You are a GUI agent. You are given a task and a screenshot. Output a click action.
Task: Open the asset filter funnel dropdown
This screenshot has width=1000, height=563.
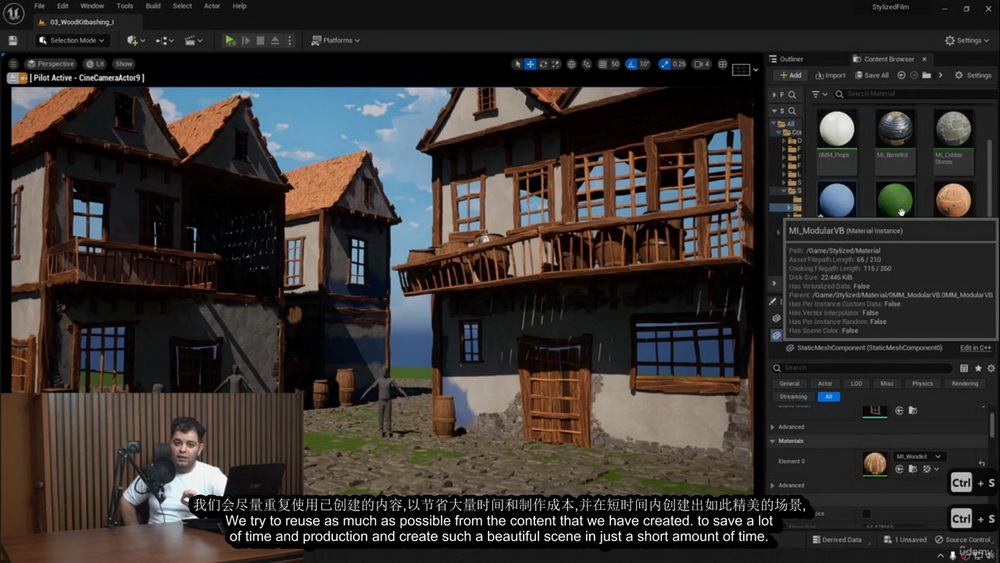[x=819, y=94]
